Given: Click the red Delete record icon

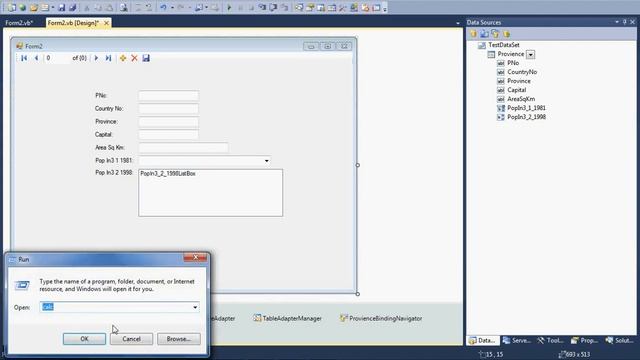Looking at the screenshot, I should coord(134,58).
